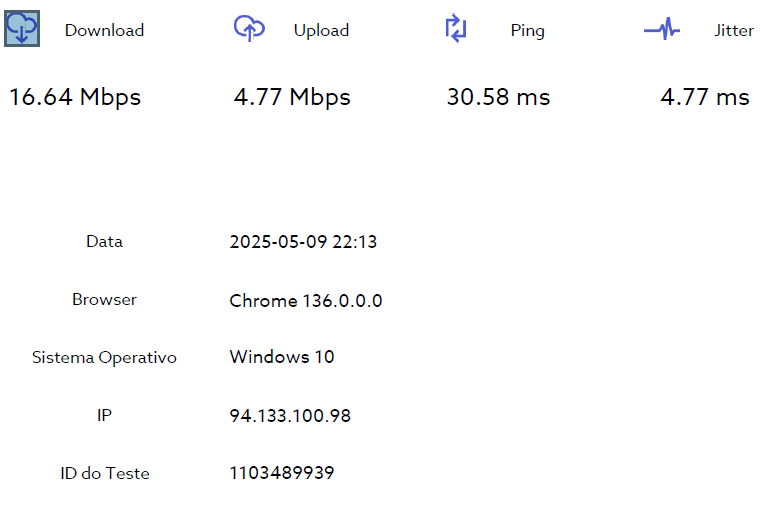Screen dimensions: 765x506
Task: Click the Upload cloud icon
Action: (x=249, y=28)
